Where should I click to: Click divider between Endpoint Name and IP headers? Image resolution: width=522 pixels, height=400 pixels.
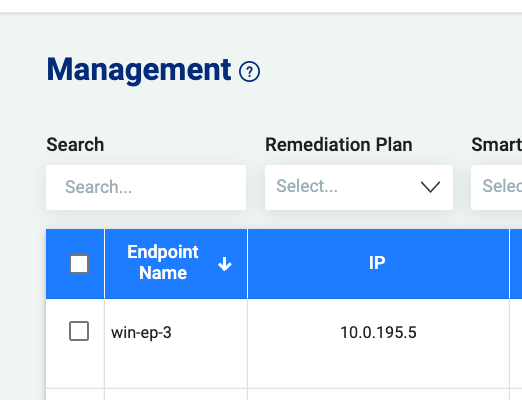(x=247, y=264)
